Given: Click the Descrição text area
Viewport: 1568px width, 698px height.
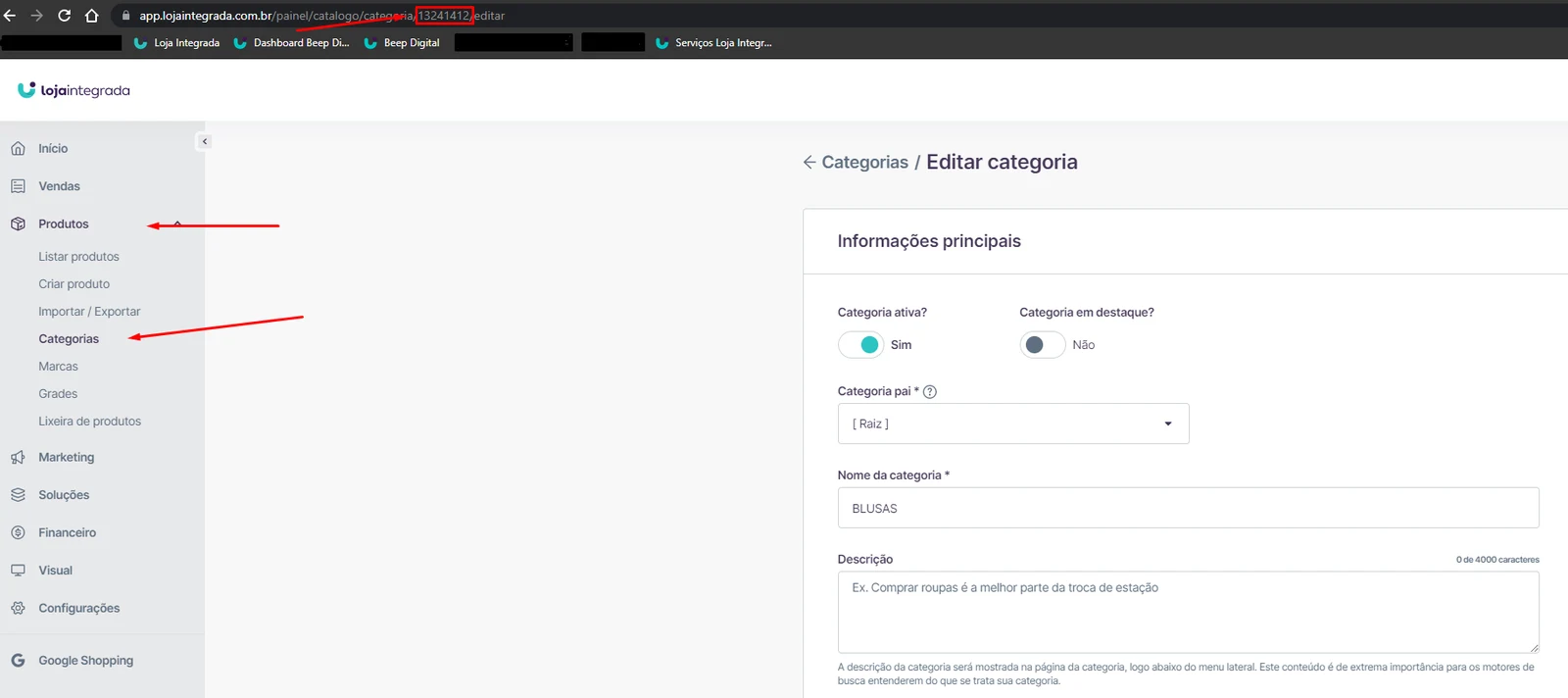Looking at the screenshot, I should (1188, 612).
